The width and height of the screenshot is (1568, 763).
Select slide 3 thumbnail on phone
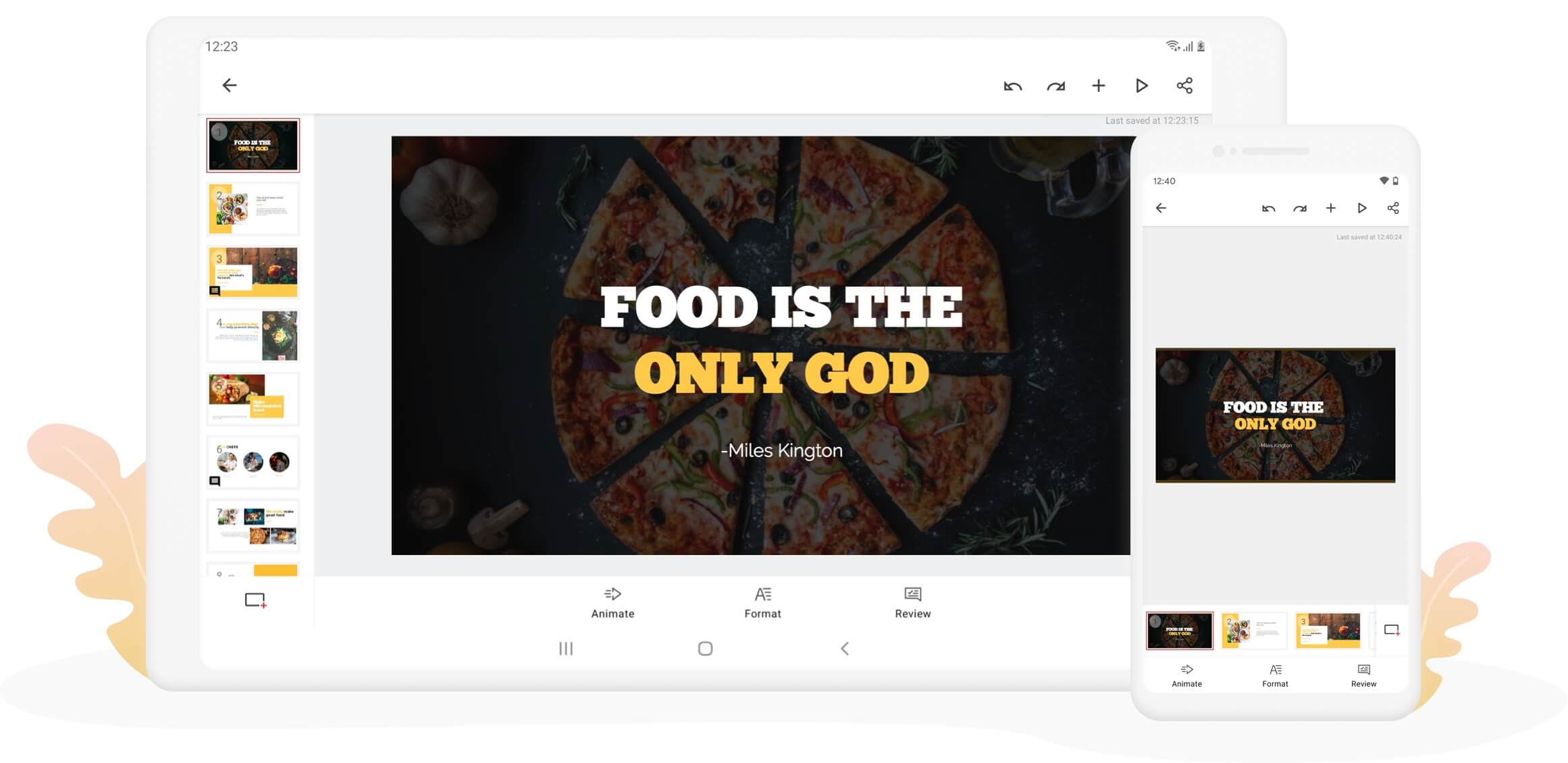tap(1328, 631)
